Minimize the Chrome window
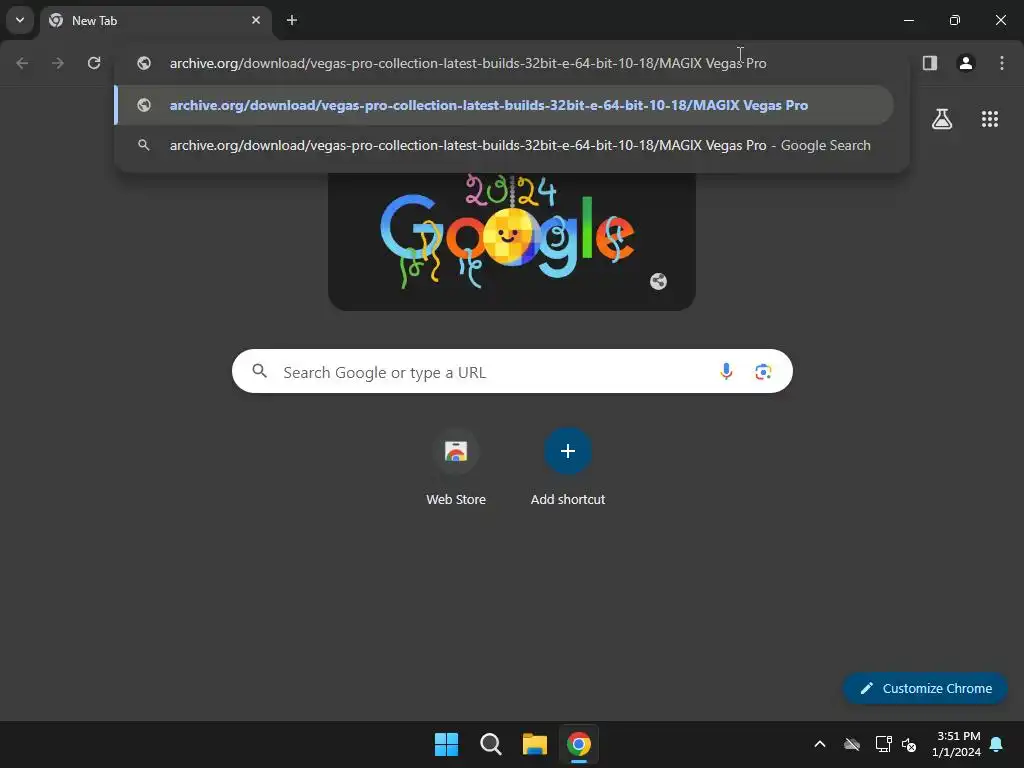The width and height of the screenshot is (1024, 768). pos(908,20)
